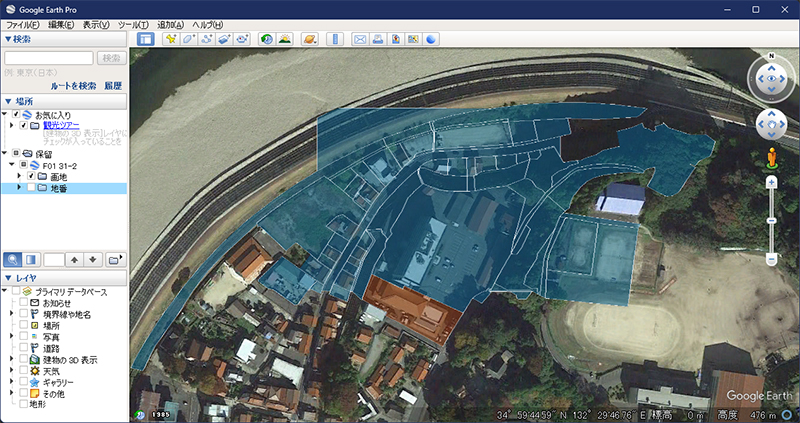The image size is (800, 423).
Task: Click the 検索 search button
Action: coord(111,58)
